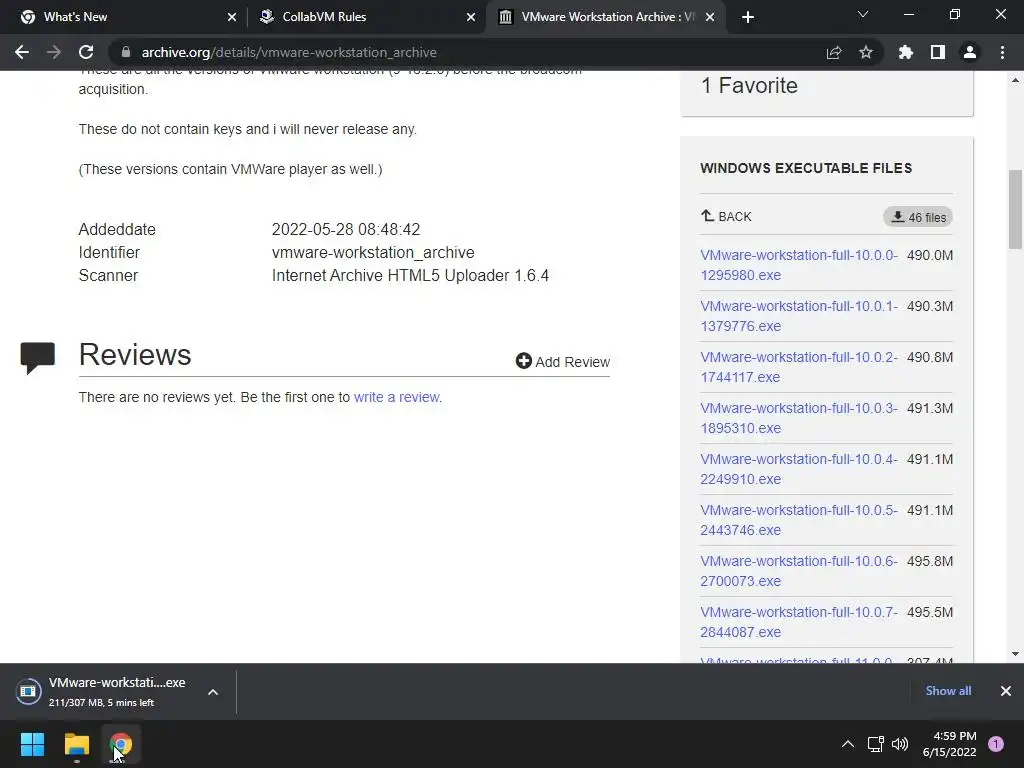Go back to the previous page
Screen dimensions: 1024x768
22,52
